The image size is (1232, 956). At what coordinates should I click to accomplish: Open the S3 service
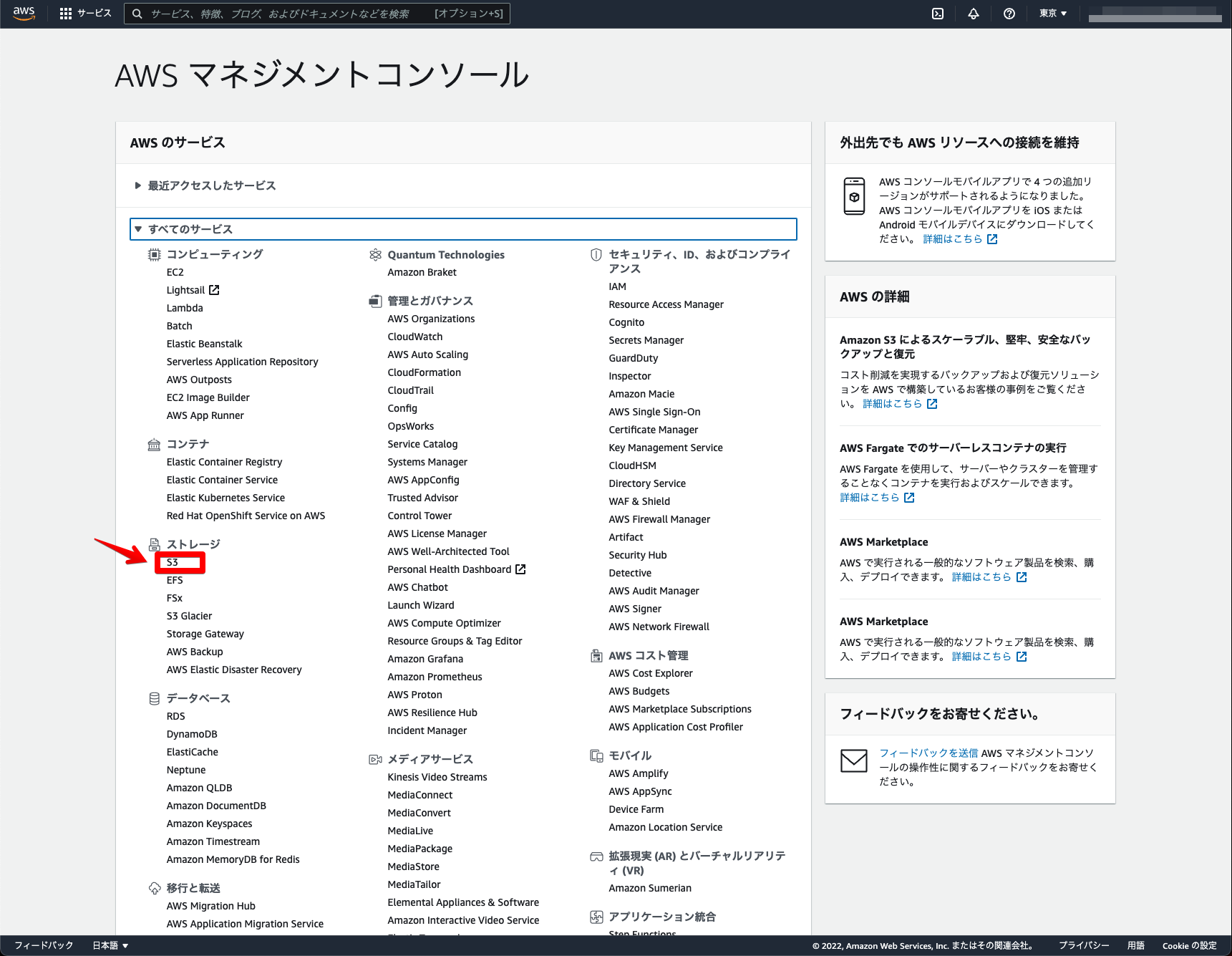click(173, 562)
